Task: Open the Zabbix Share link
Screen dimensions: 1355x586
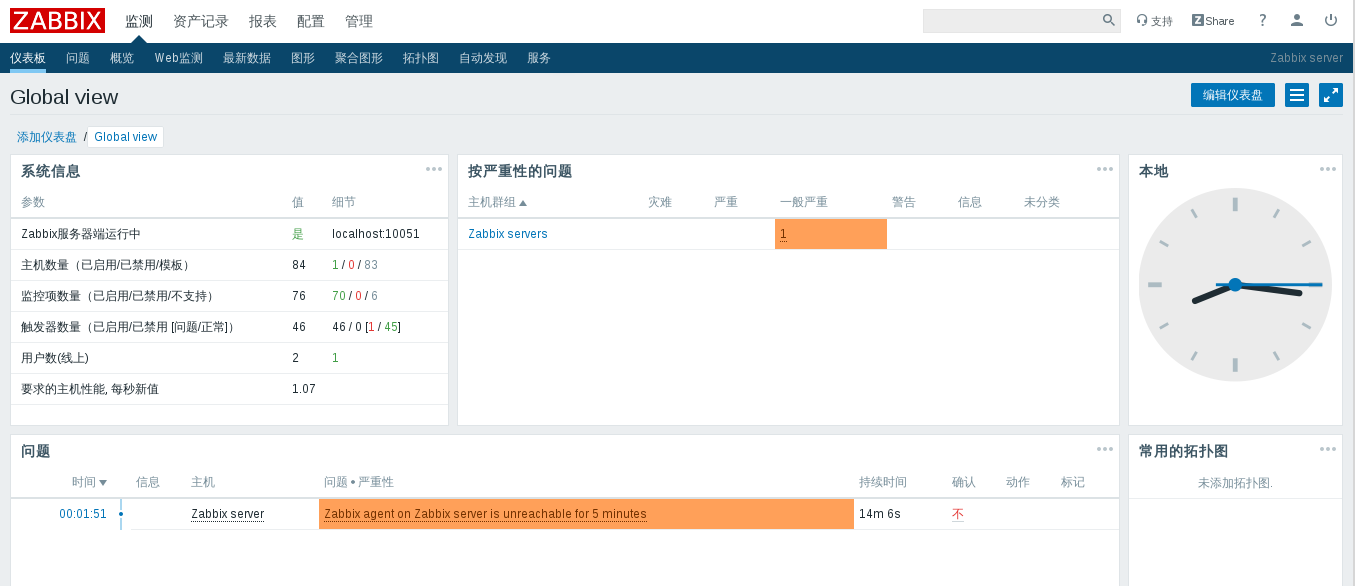Action: (x=1213, y=21)
